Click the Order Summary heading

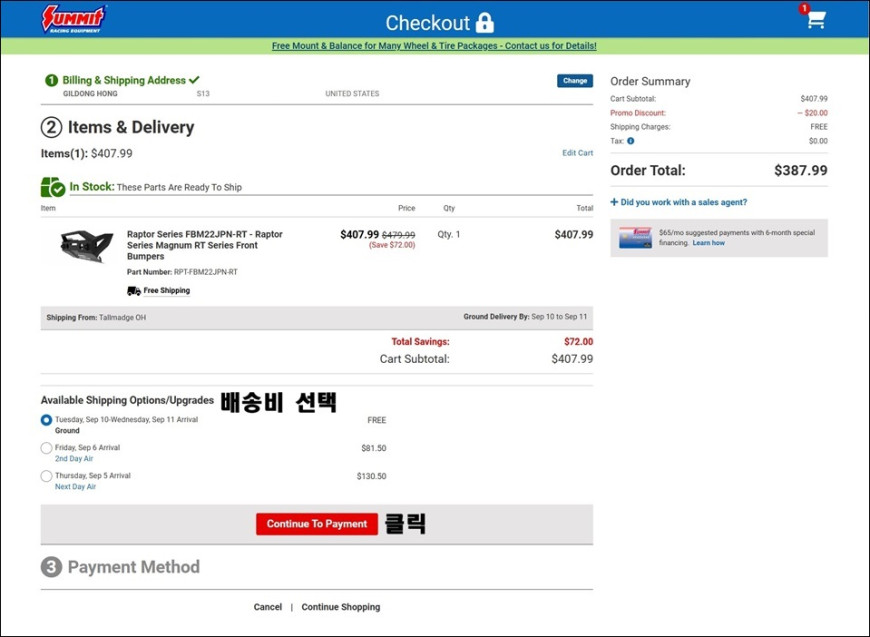point(650,82)
